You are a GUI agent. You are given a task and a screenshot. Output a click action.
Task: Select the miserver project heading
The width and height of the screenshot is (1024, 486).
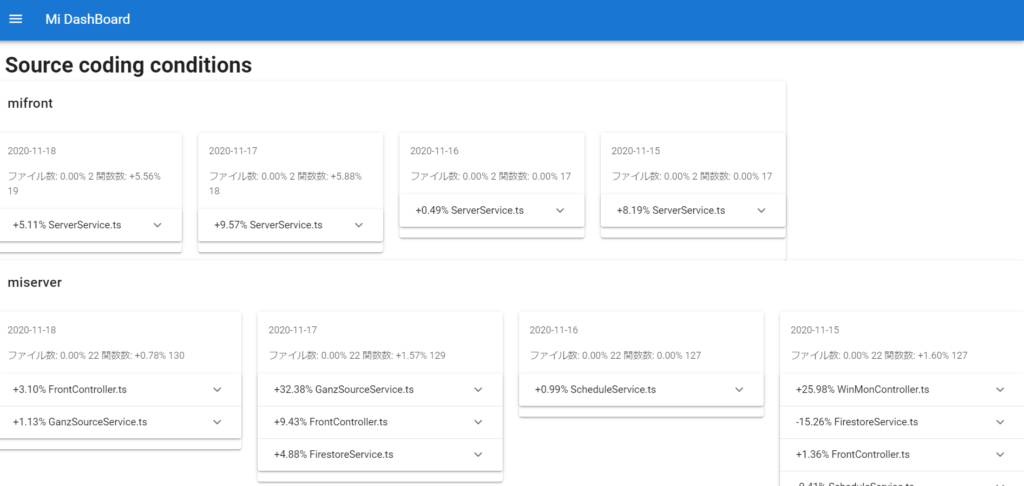coord(35,282)
